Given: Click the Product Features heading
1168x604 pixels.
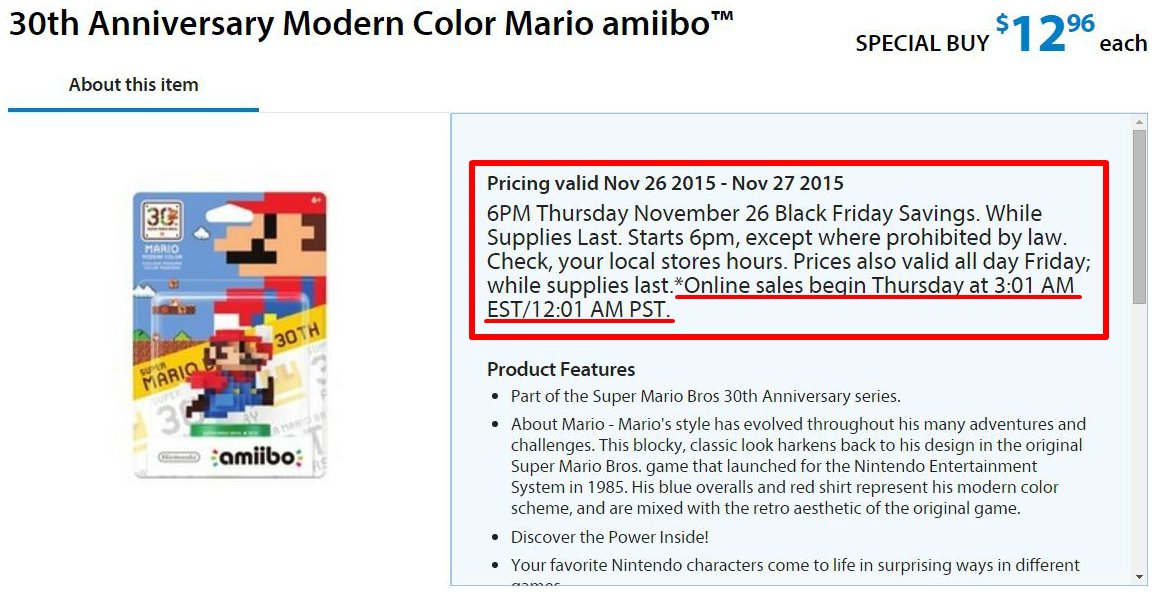Looking at the screenshot, I should pos(561,369).
